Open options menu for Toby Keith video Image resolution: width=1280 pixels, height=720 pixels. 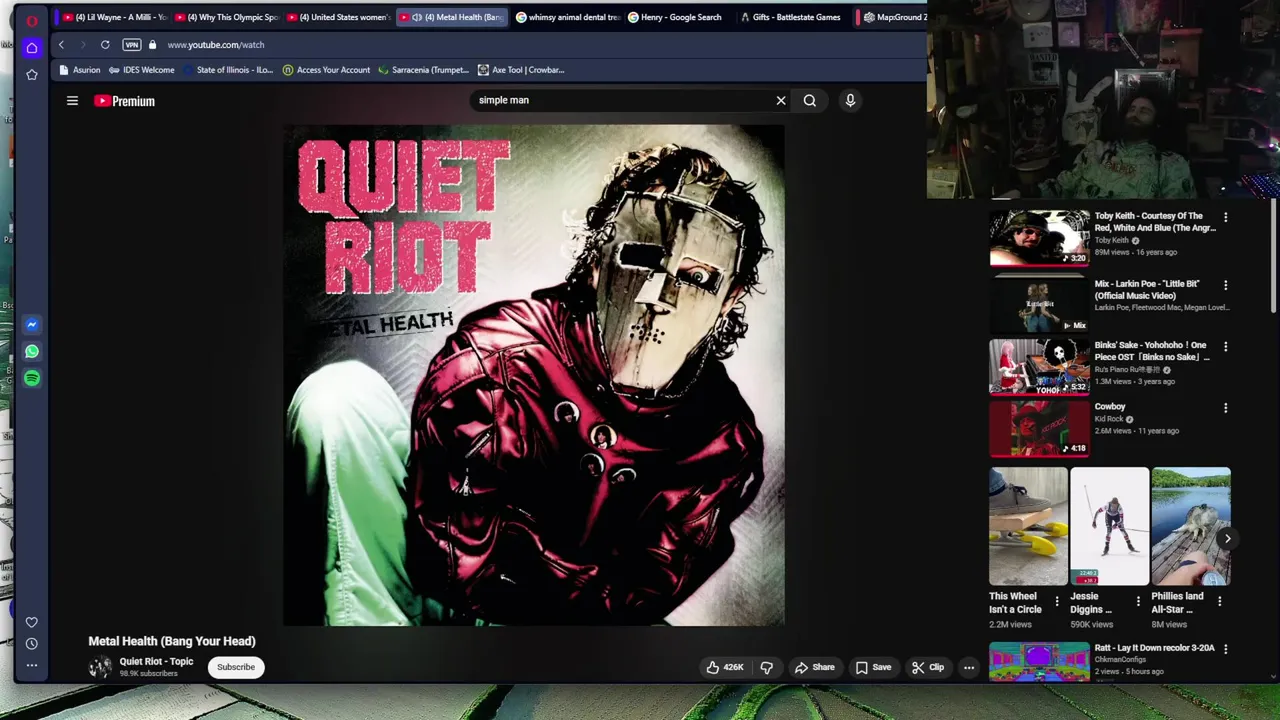pyautogui.click(x=1226, y=217)
